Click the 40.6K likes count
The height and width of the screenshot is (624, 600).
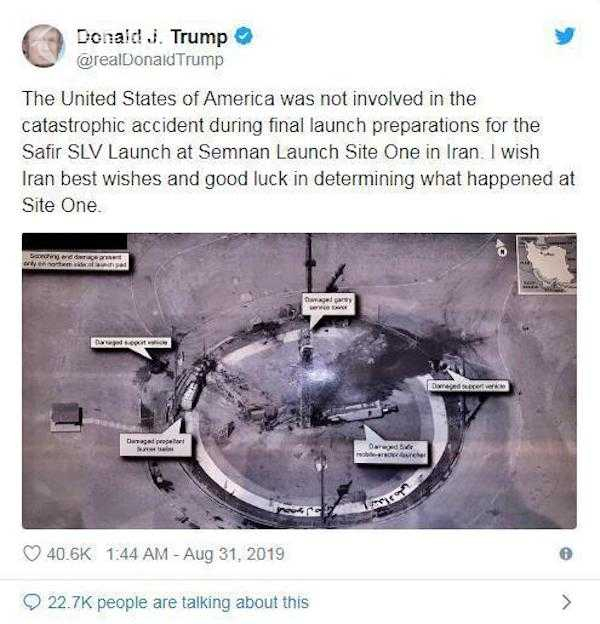point(69,554)
